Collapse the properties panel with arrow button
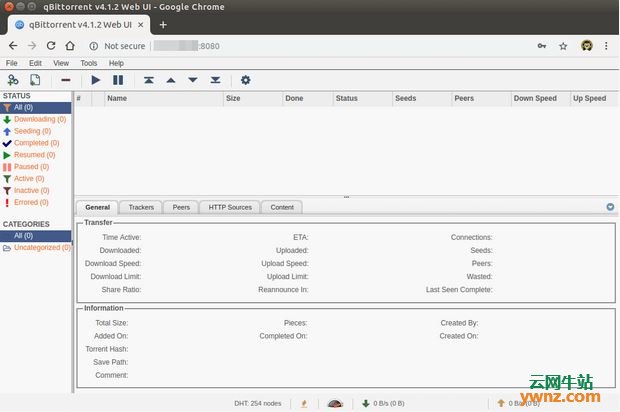The image size is (620, 412). coord(610,207)
